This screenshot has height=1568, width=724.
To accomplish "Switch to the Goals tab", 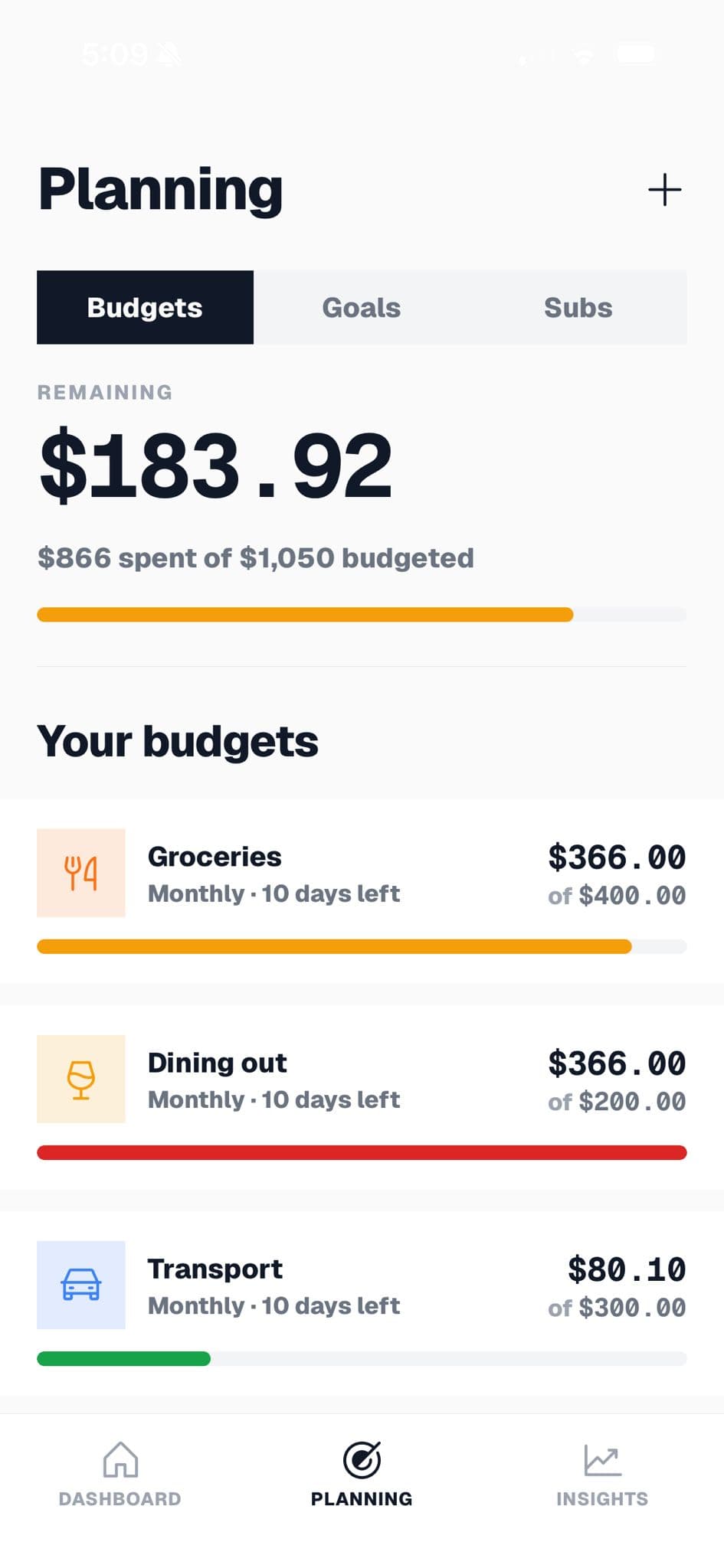I will [362, 307].
